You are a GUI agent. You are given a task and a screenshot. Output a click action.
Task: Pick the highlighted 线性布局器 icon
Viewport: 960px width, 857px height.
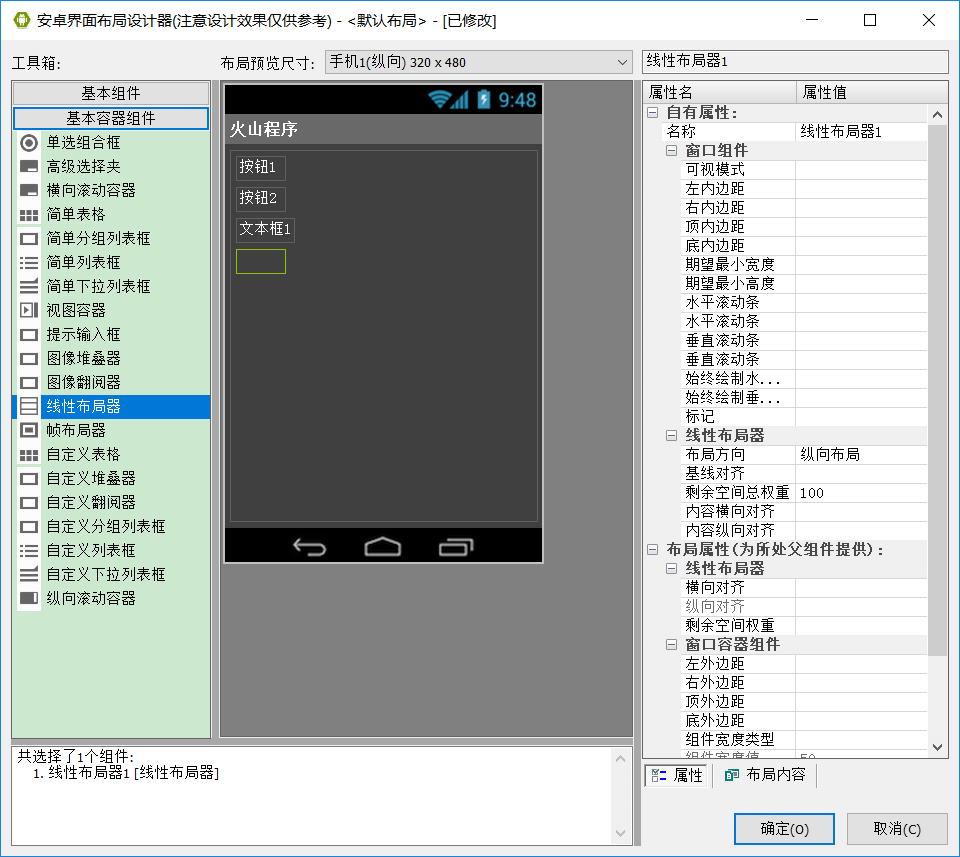coord(29,406)
